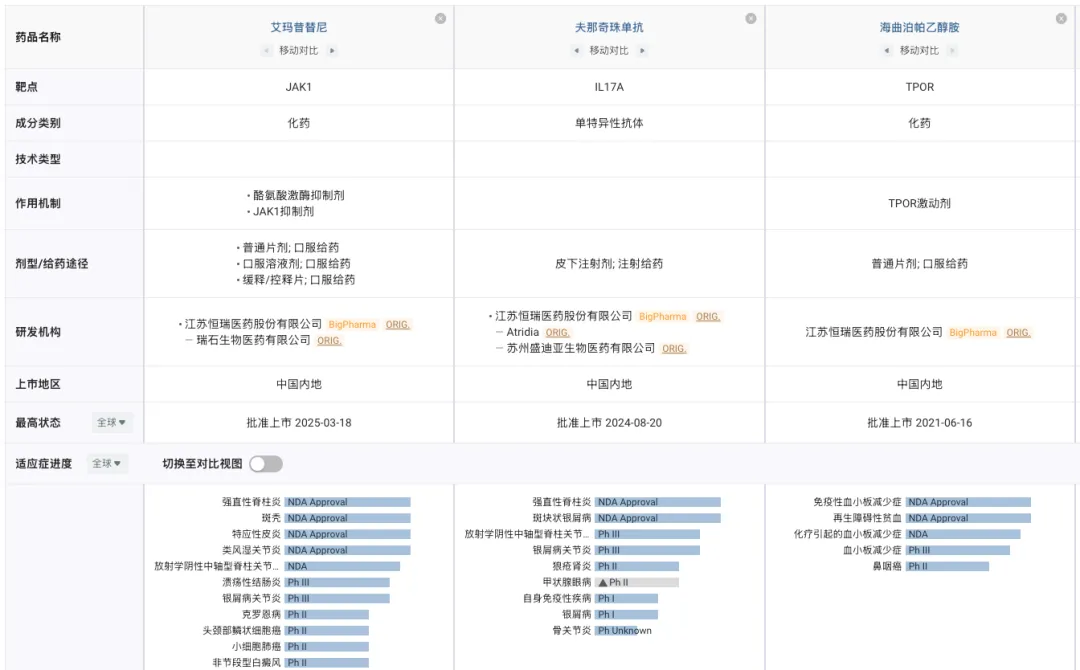1080x670 pixels.
Task: Click the ORIG. tag next to Atridia
Action: (558, 332)
